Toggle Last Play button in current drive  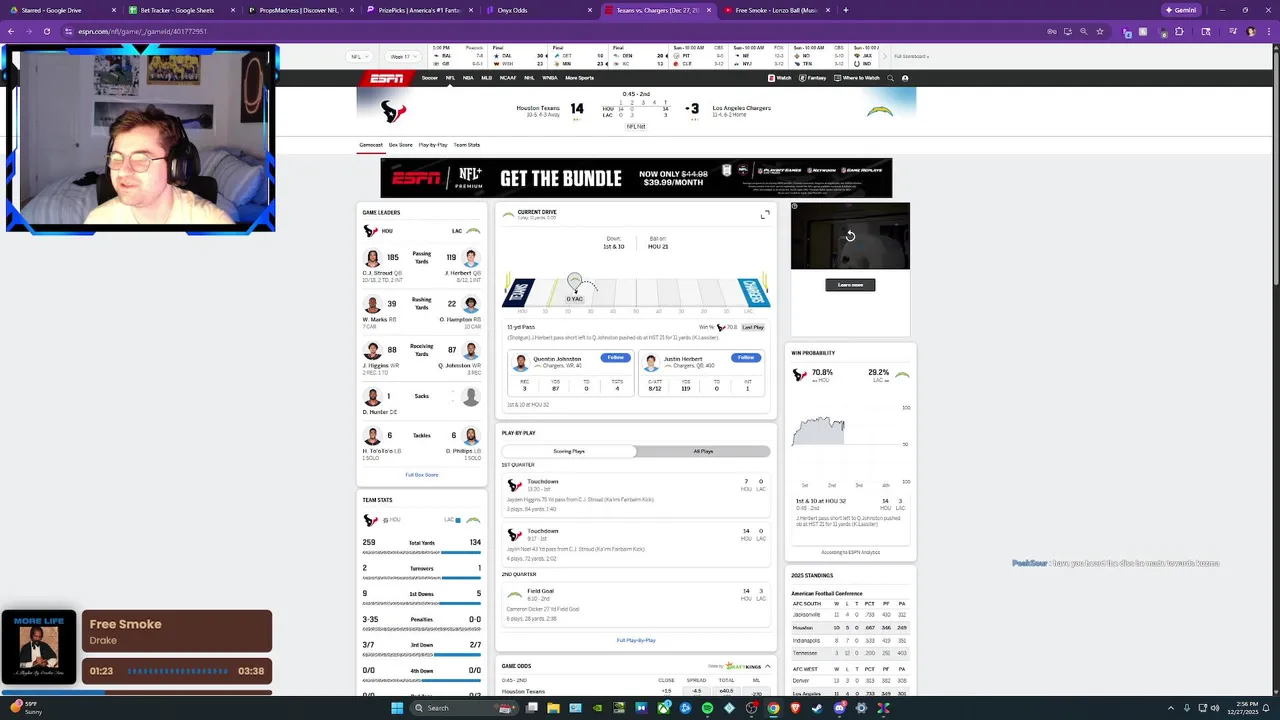(753, 327)
